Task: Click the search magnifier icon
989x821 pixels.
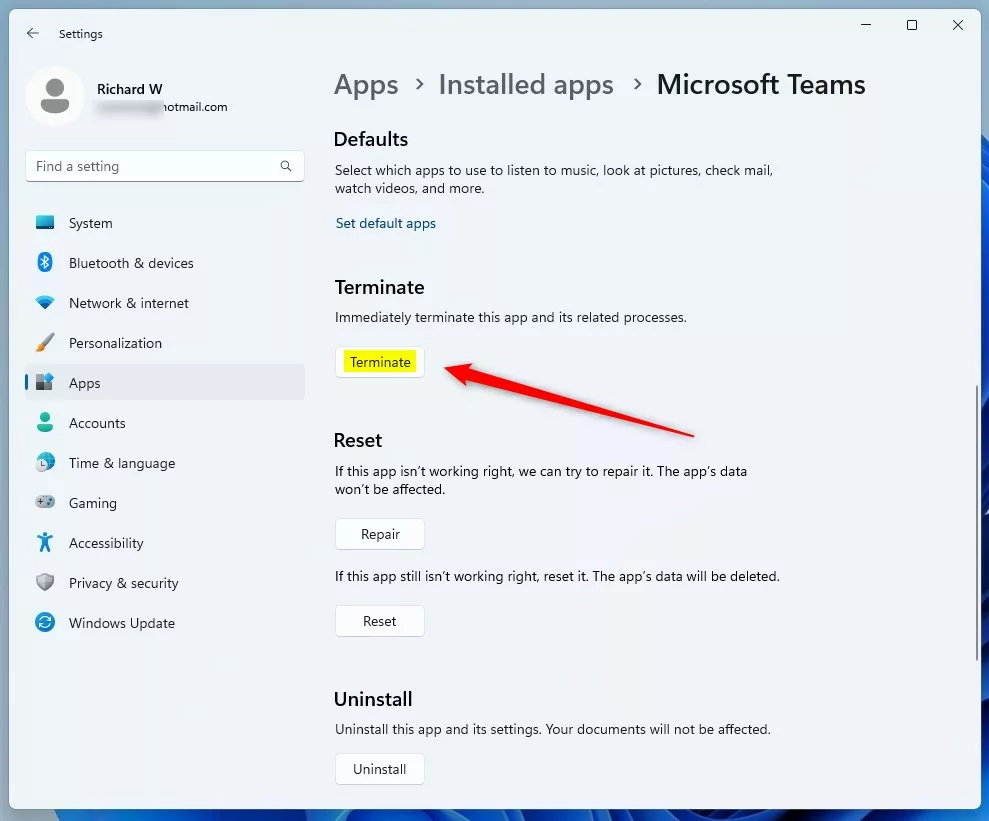Action: (x=286, y=166)
